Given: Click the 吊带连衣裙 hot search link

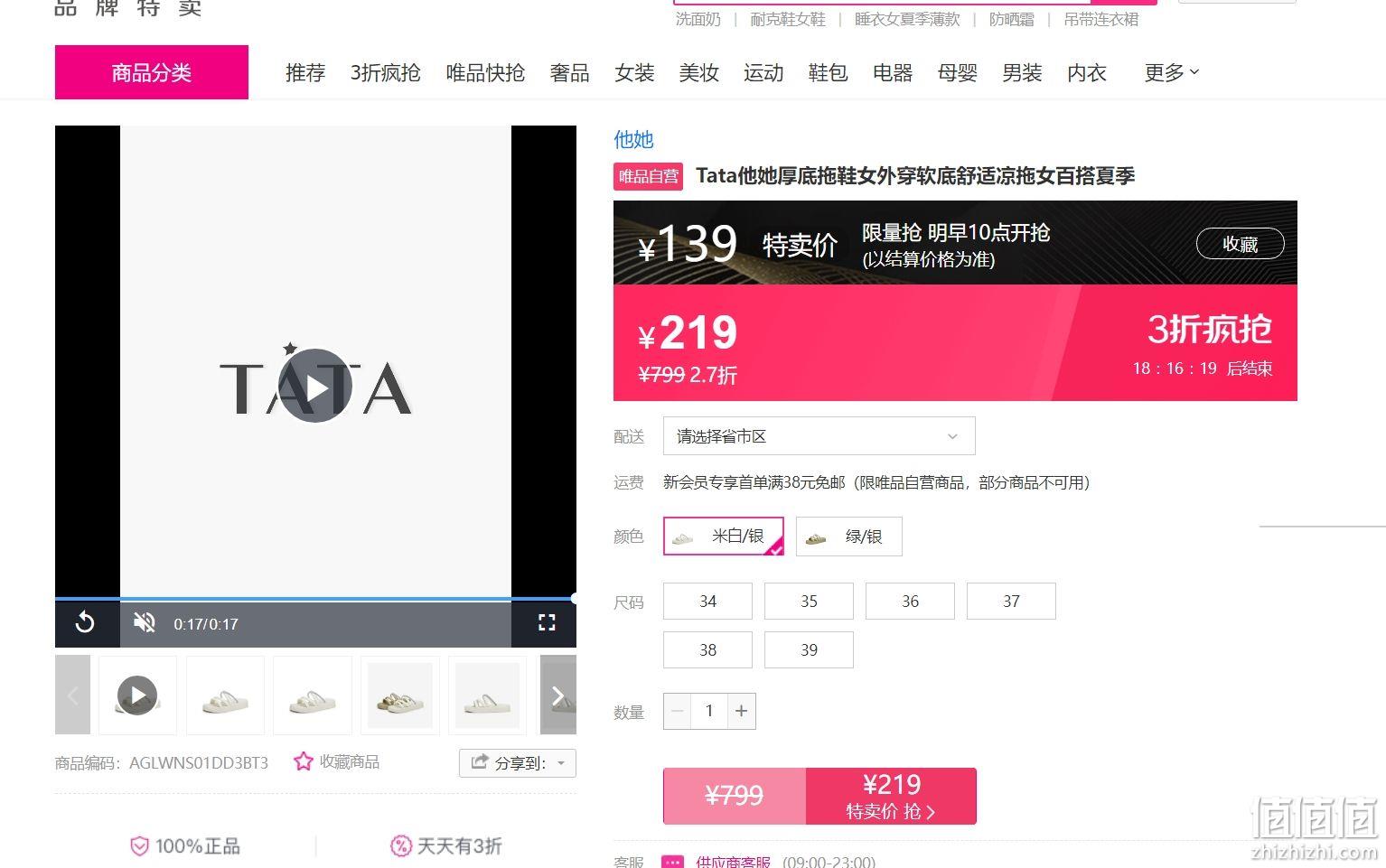Looking at the screenshot, I should point(1101,19).
